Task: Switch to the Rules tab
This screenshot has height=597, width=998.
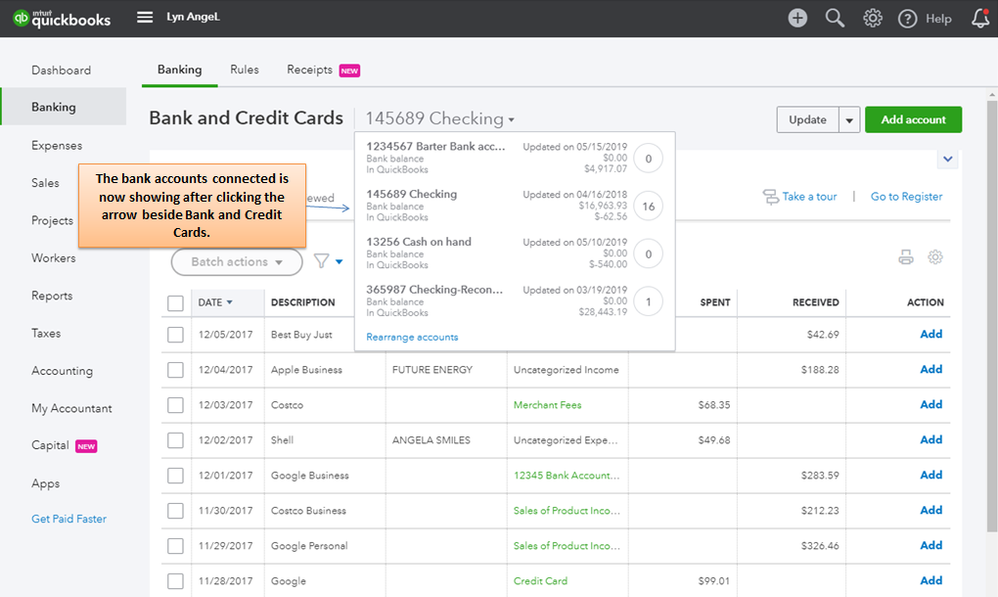Action: pos(244,69)
